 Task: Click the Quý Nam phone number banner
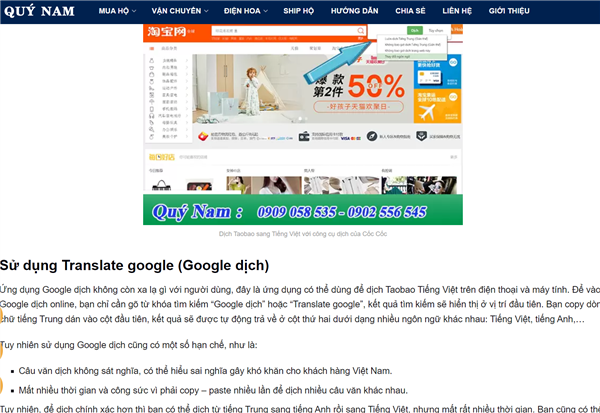303,210
